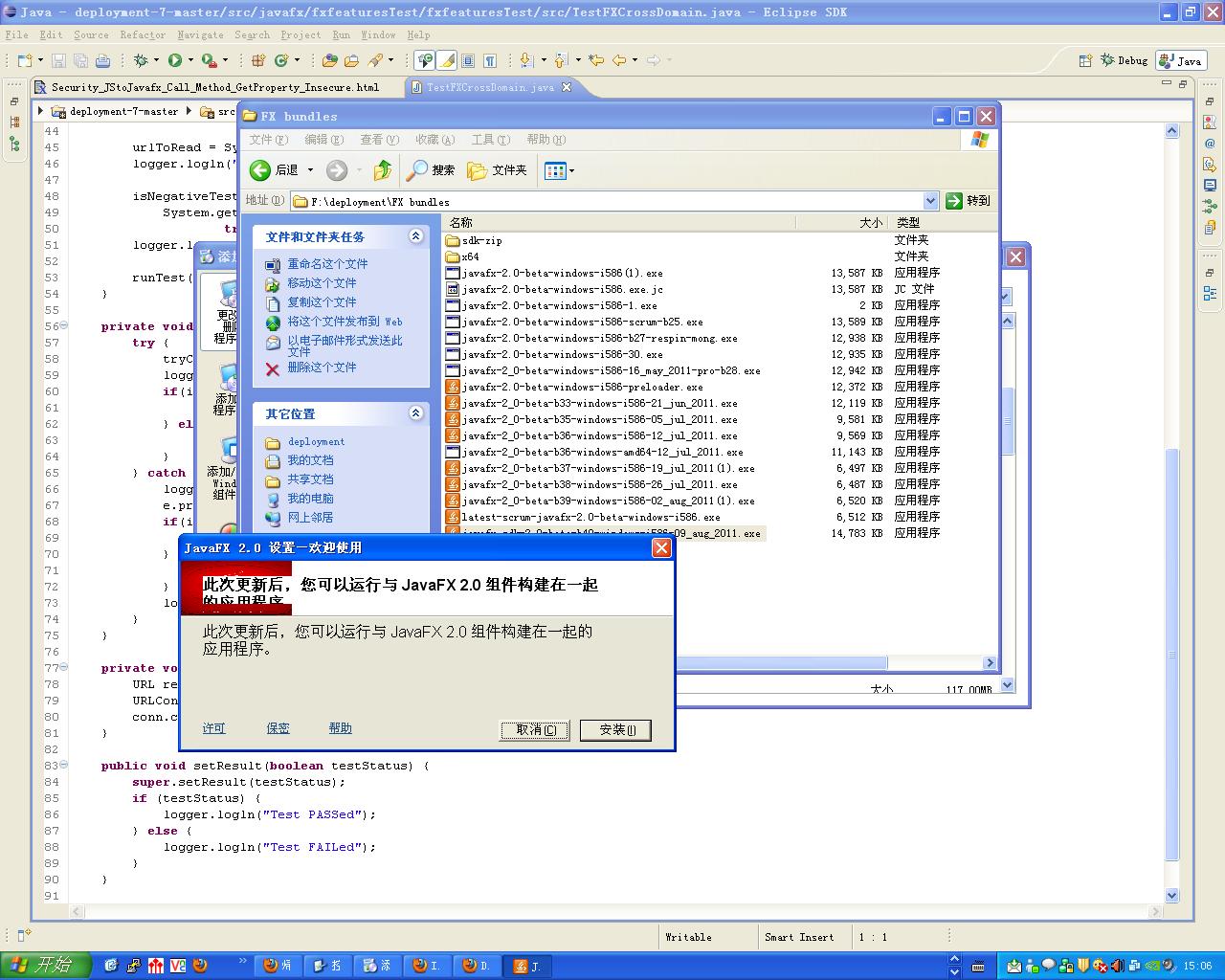Open the Explorer back history dropdown arrow
The image size is (1225, 980).
coord(310,170)
